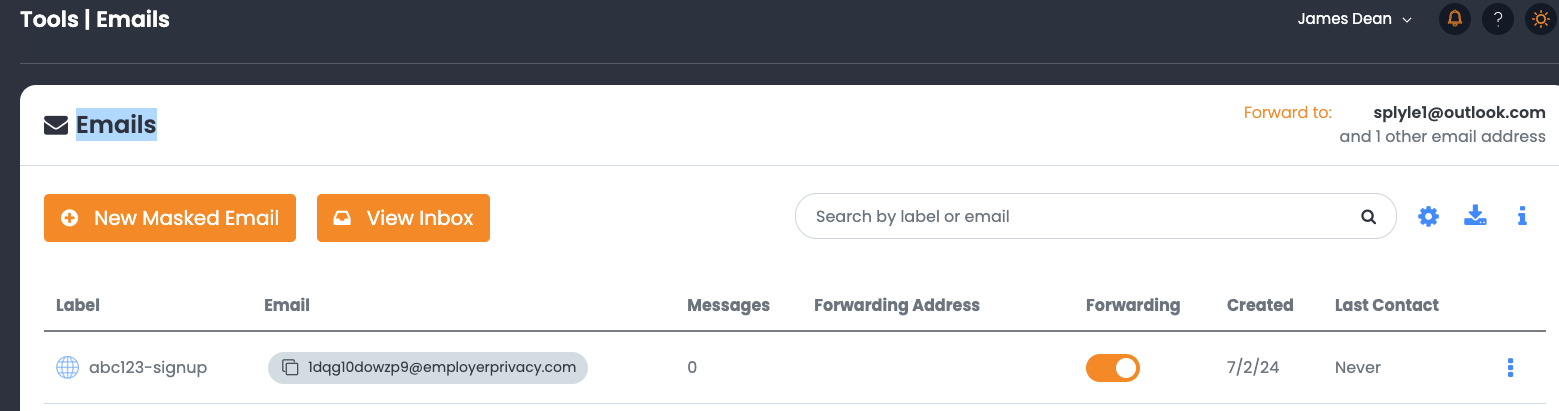Copy the masked email with copy icon
Screen dimensions: 1559x411
290,367
